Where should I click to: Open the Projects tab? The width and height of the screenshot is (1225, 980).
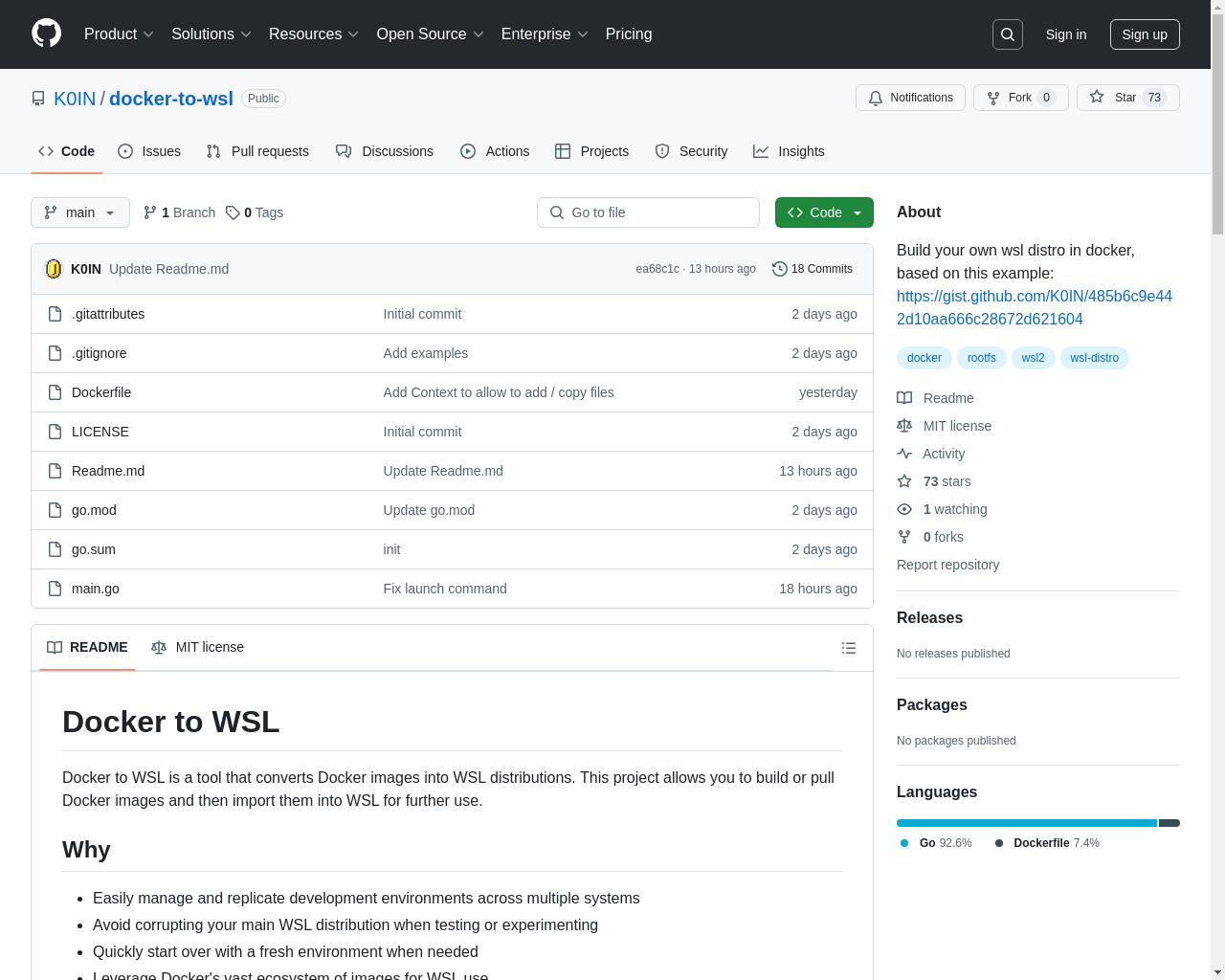(x=592, y=151)
